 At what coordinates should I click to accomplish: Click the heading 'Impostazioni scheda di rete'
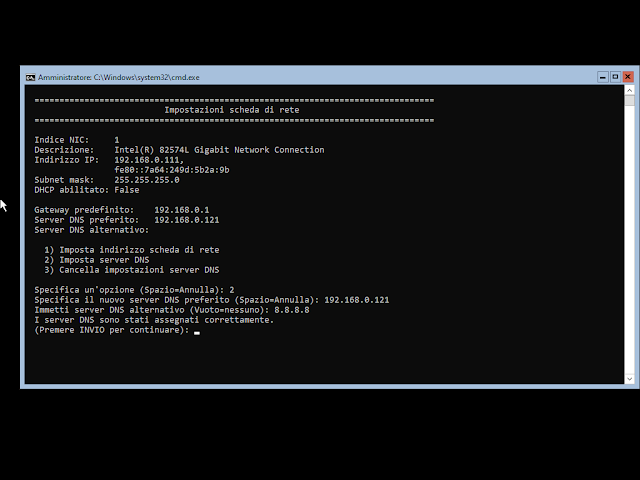(x=232, y=110)
